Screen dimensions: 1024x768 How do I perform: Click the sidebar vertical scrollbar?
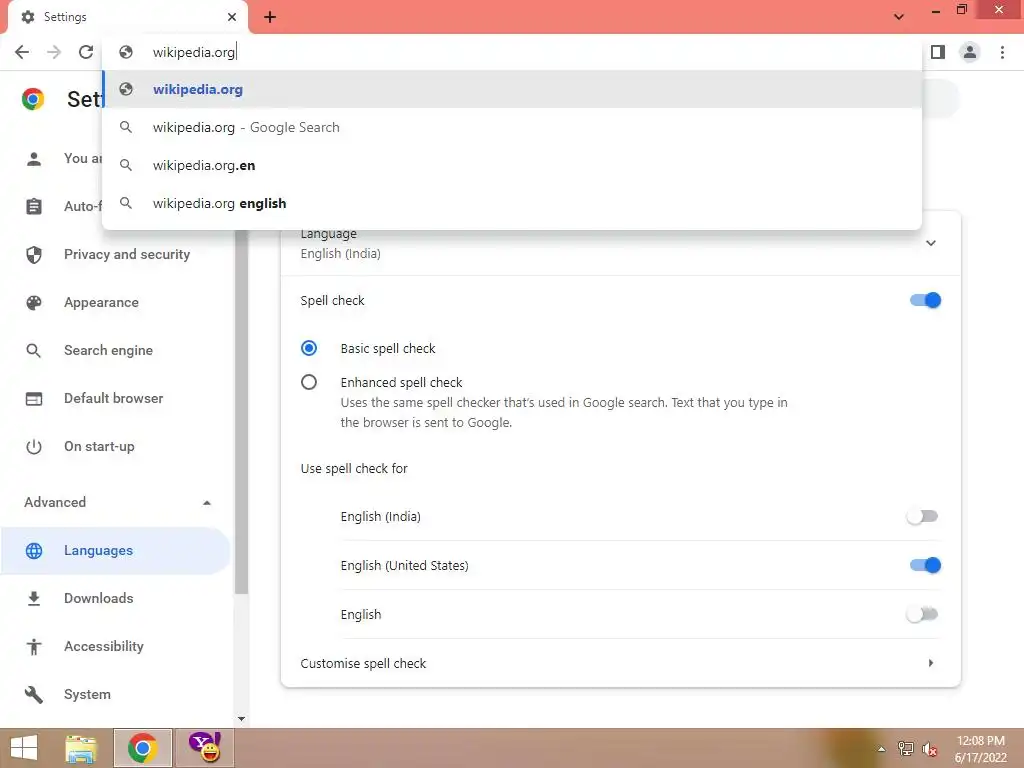point(242,411)
